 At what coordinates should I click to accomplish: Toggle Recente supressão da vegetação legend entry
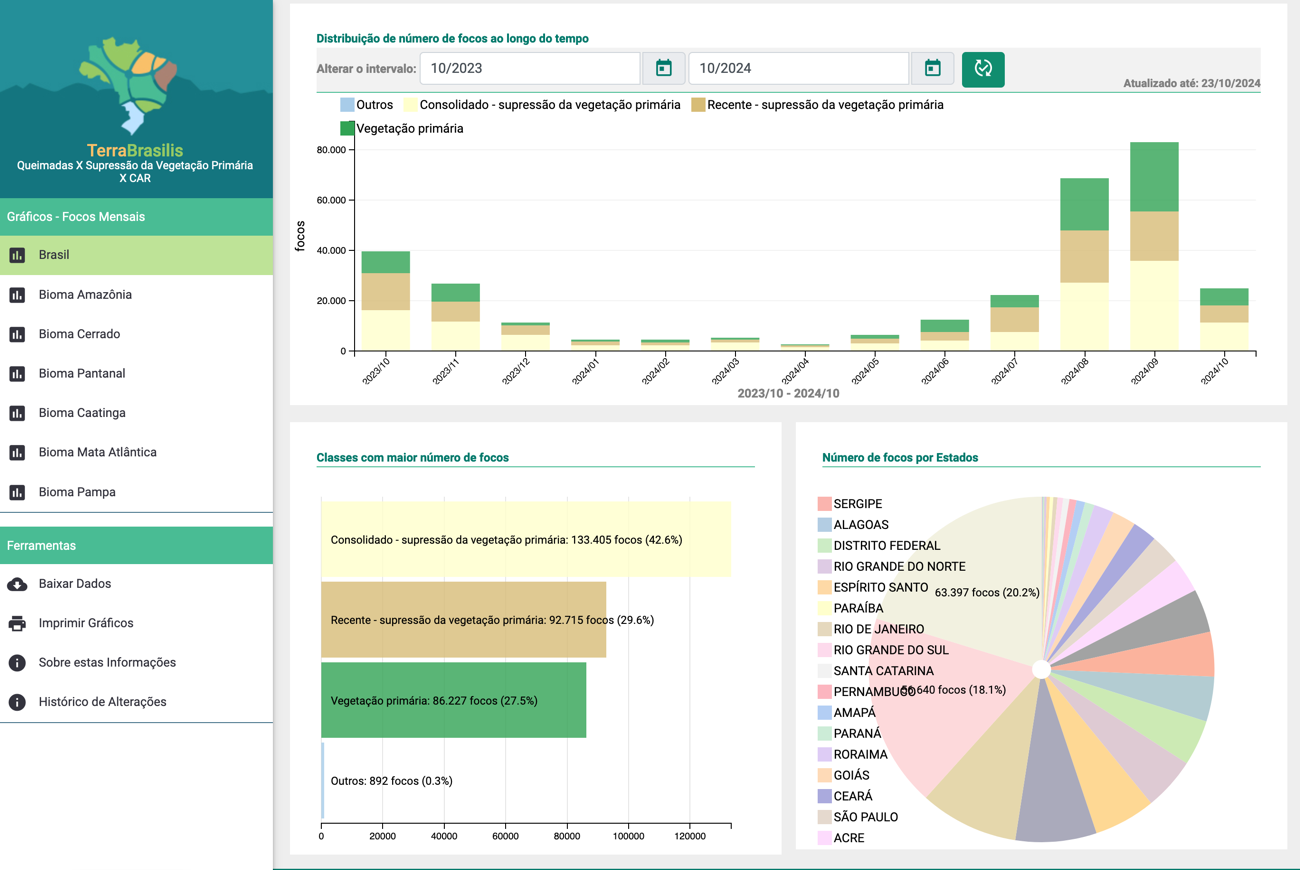click(x=817, y=105)
